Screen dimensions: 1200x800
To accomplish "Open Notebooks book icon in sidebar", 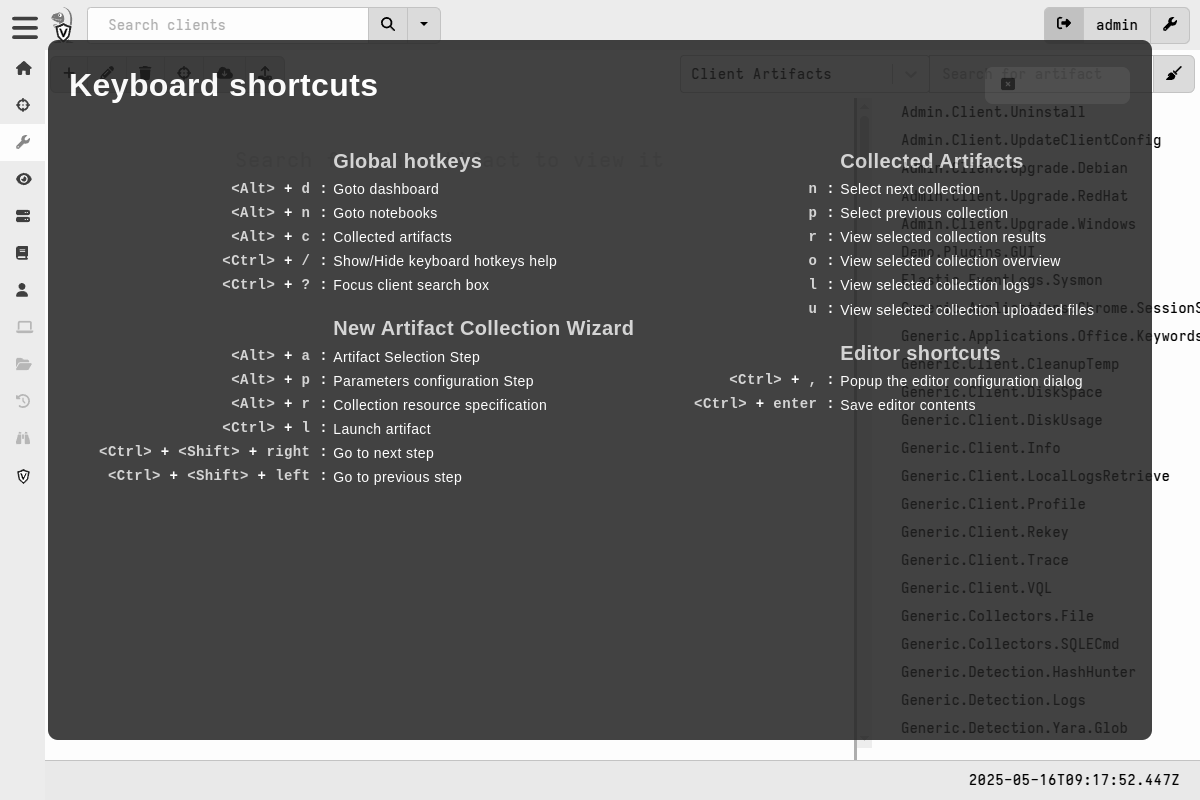I will [x=23, y=253].
